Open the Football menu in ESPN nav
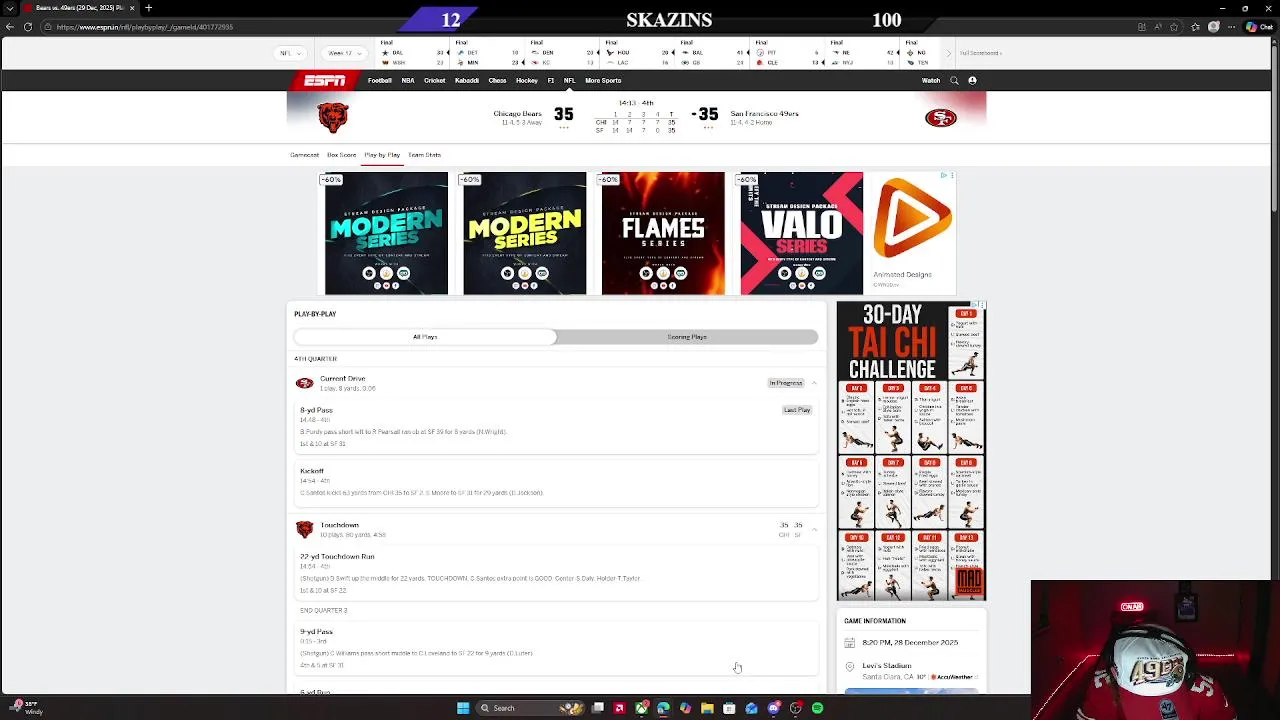 click(380, 80)
